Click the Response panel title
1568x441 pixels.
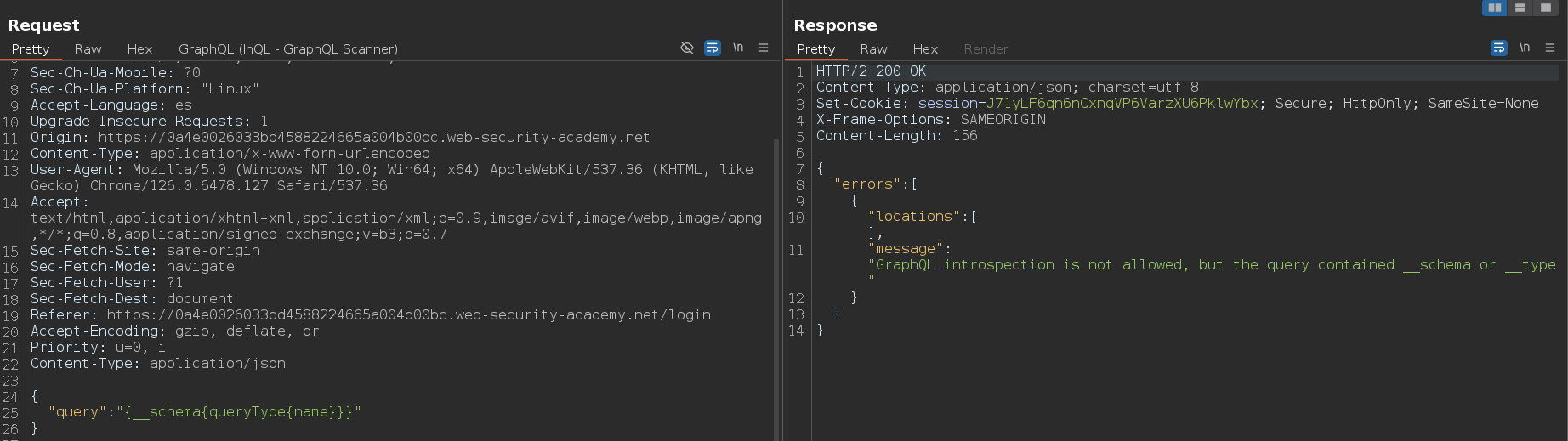(x=835, y=25)
